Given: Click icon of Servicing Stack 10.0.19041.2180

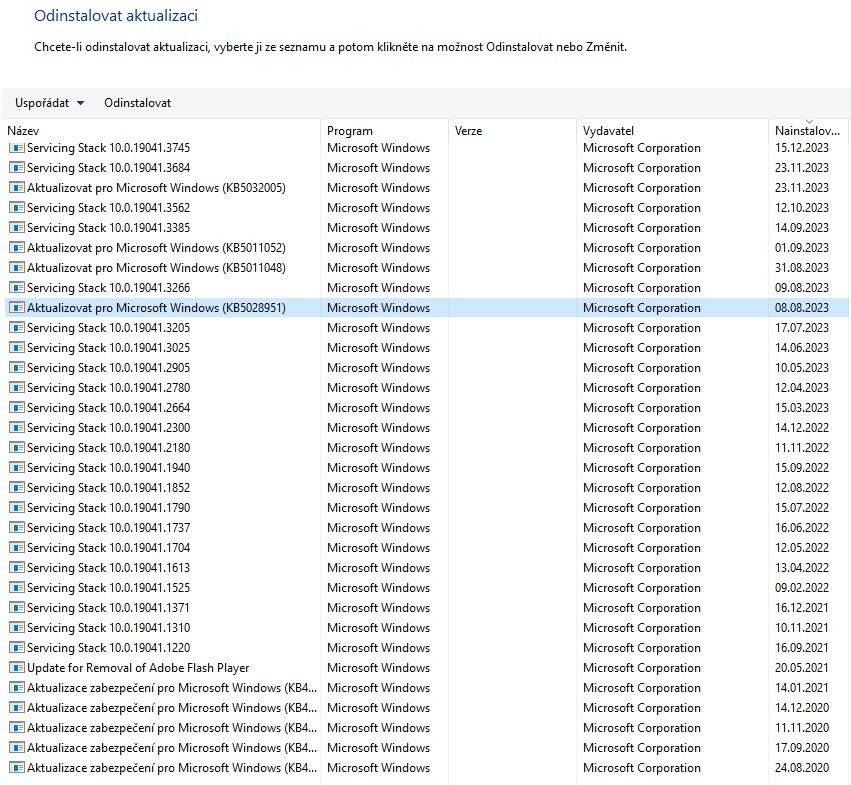Looking at the screenshot, I should pyautogui.click(x=17, y=448).
